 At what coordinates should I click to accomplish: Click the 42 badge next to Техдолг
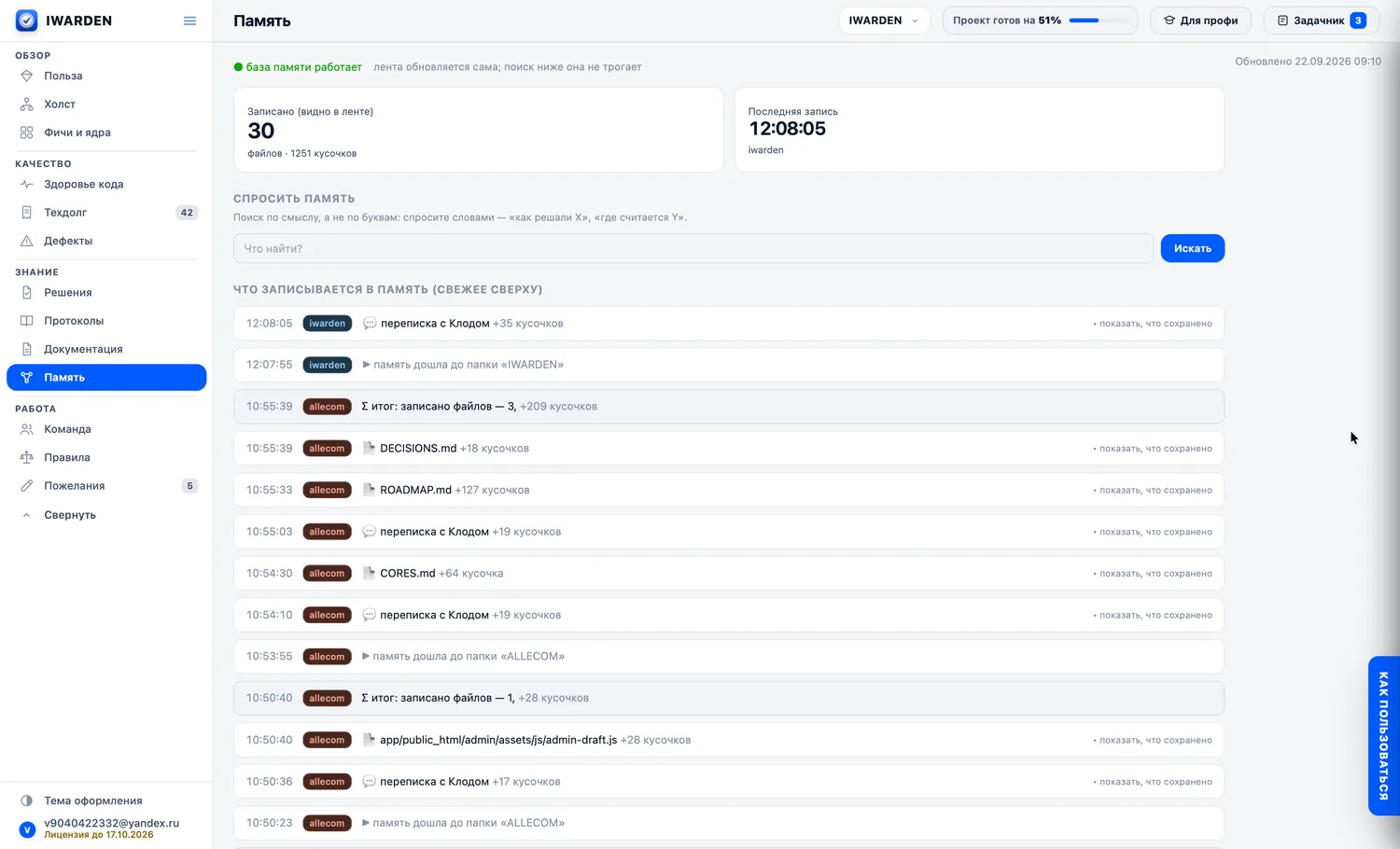(187, 213)
